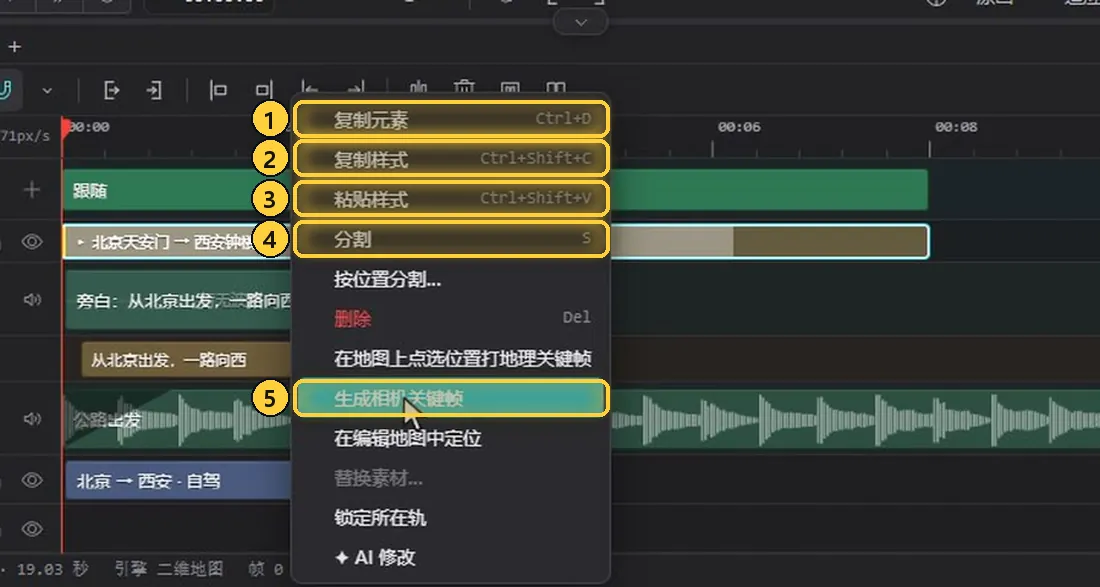The height and width of the screenshot is (587, 1100).
Task: Choose 锁定所在轨 from the menu
Action: click(x=451, y=518)
